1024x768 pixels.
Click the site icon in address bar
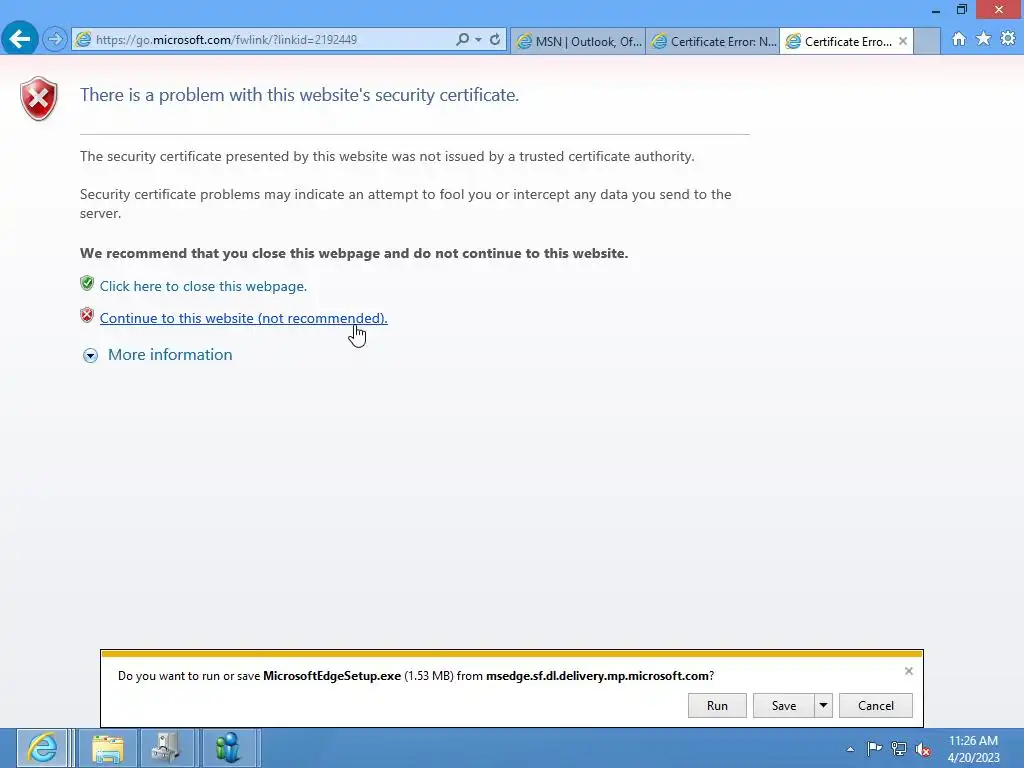click(x=83, y=39)
